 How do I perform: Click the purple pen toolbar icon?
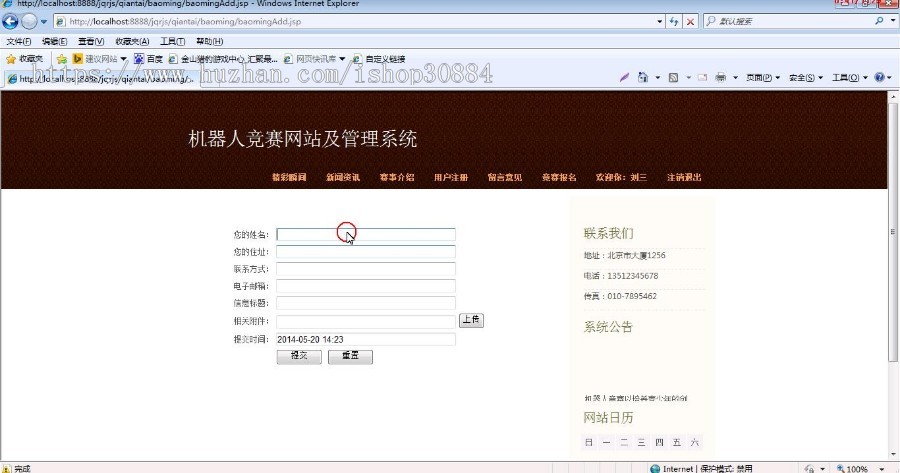click(624, 77)
